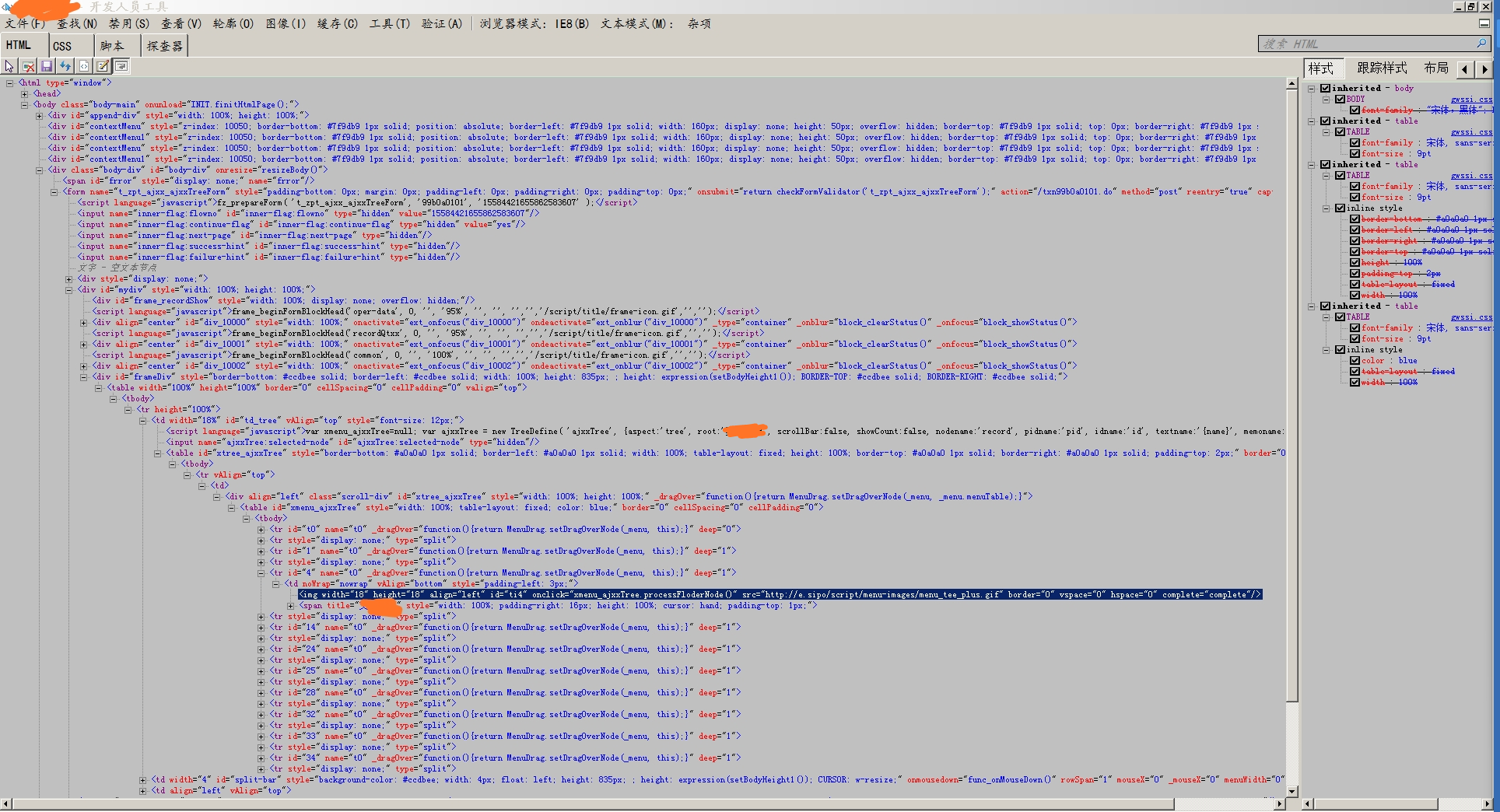The height and width of the screenshot is (812, 1500).
Task: Open the 文件(F) menu
Action: point(25,24)
